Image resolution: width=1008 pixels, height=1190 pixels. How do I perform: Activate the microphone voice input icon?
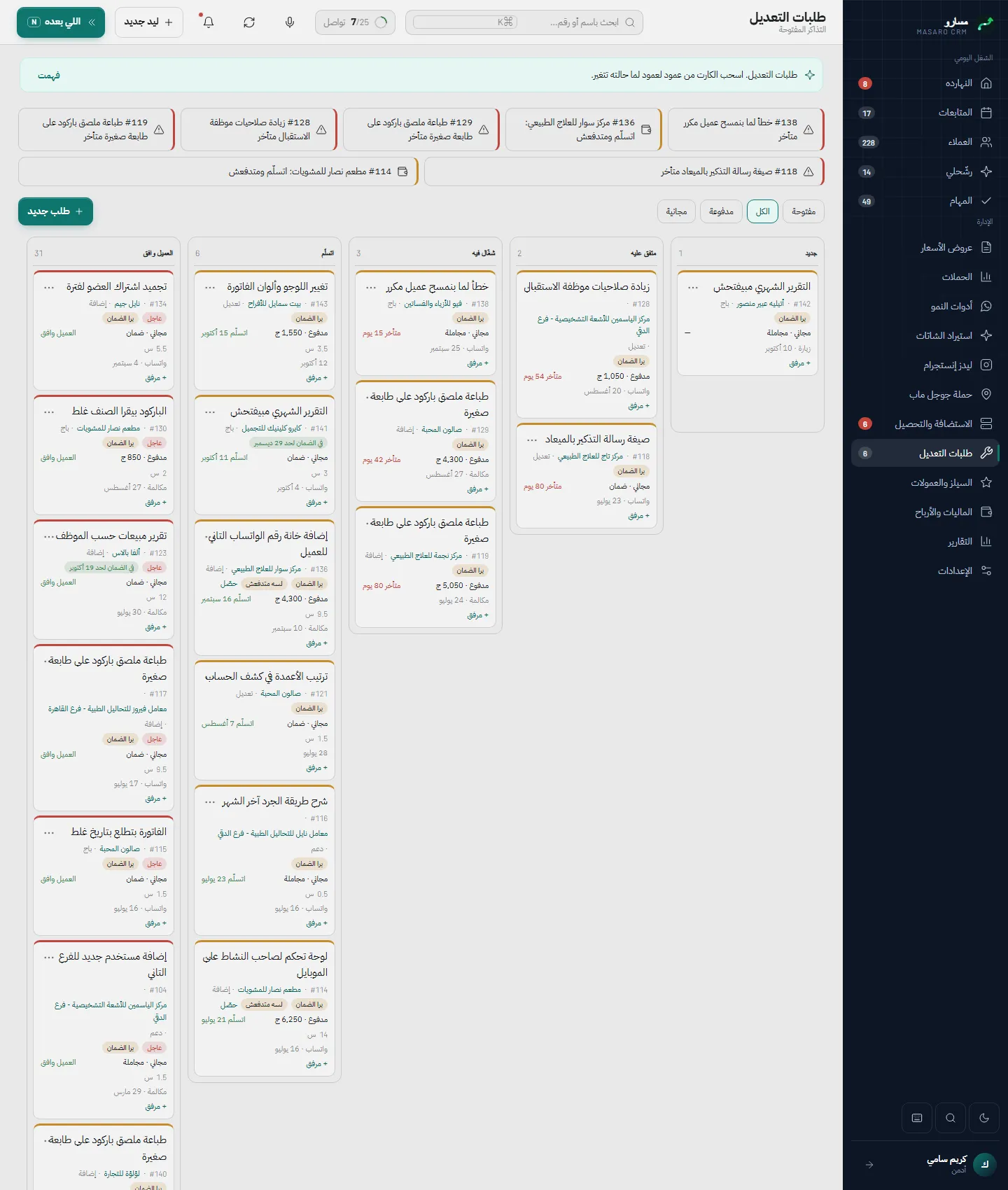pos(290,22)
